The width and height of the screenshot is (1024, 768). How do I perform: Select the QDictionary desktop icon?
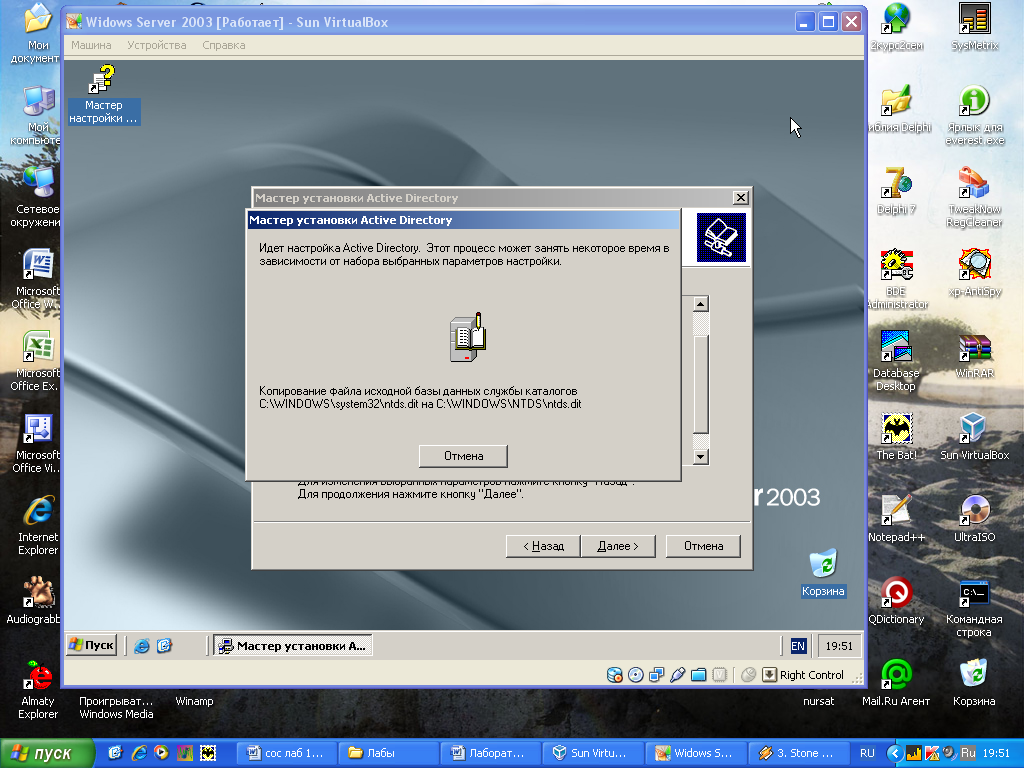pyautogui.click(x=896, y=601)
